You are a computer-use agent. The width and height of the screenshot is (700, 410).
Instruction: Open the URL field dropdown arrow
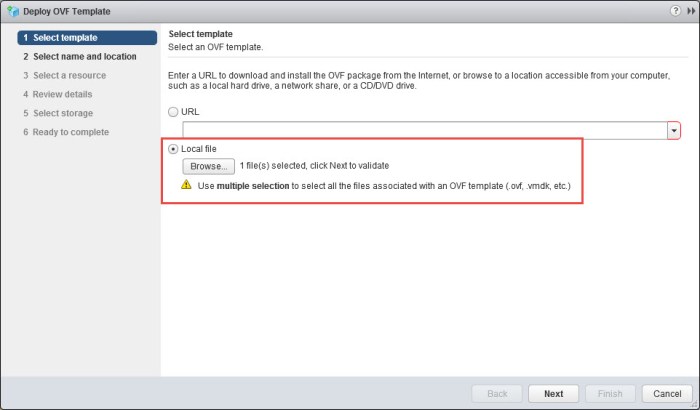[x=674, y=131]
